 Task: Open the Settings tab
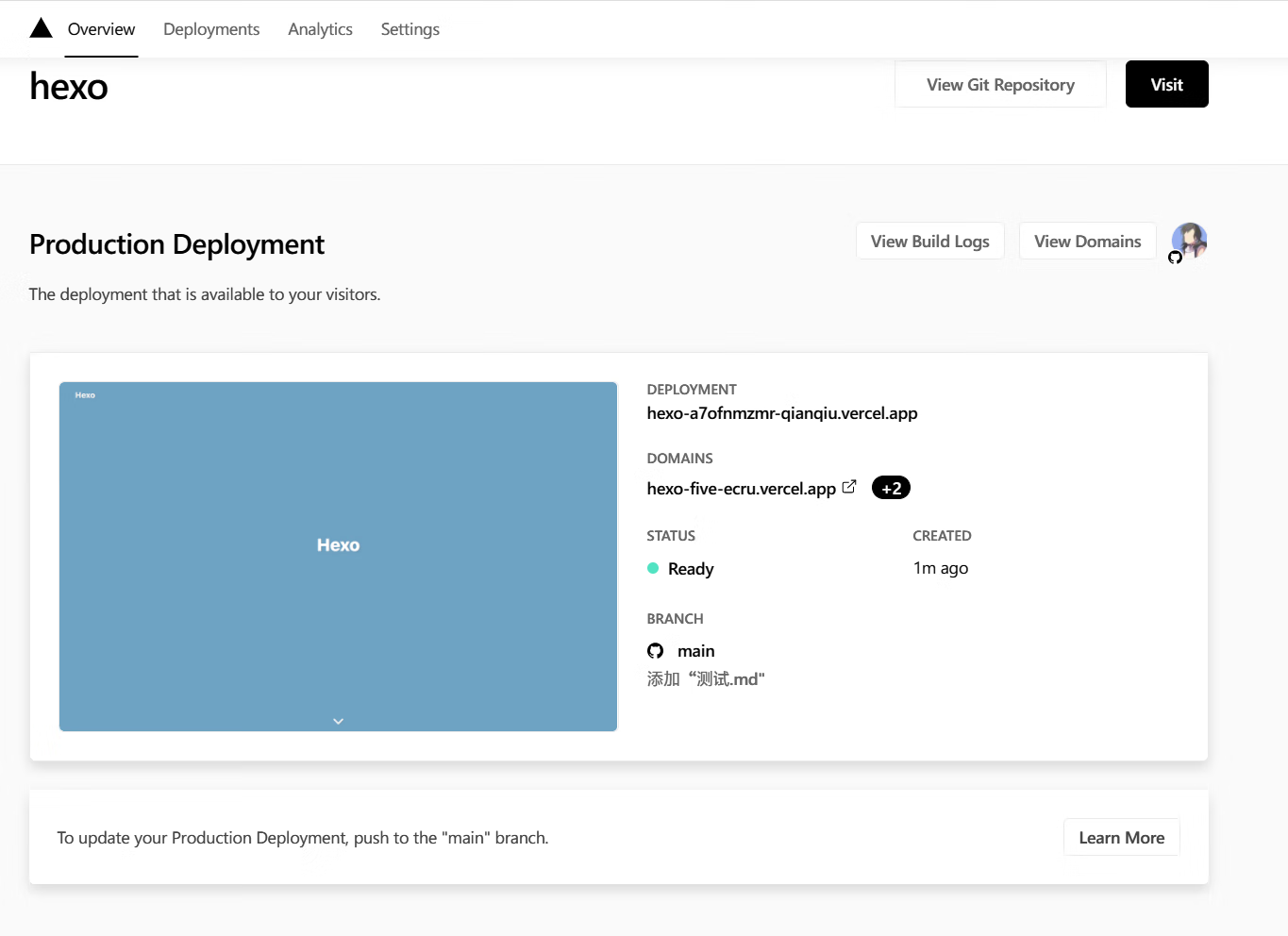[x=410, y=29]
